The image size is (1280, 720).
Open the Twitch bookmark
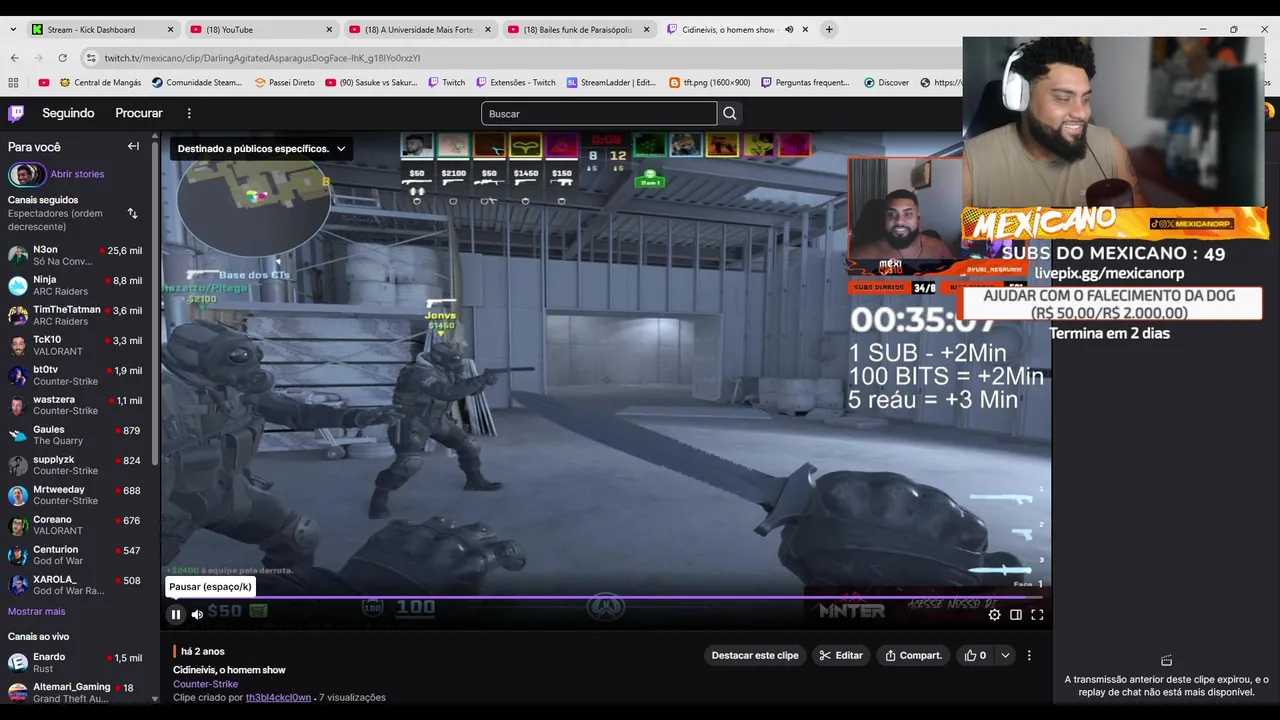447,83
